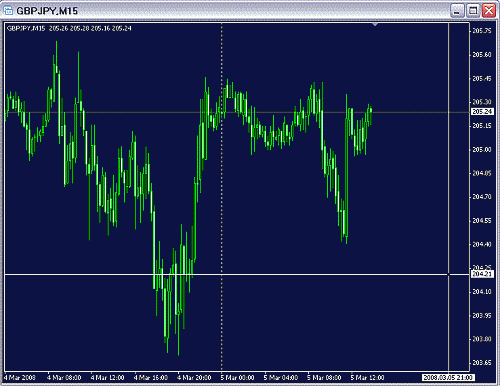Click the 205.60 price scale label
Screen dimensions: 500x386
[482, 55]
